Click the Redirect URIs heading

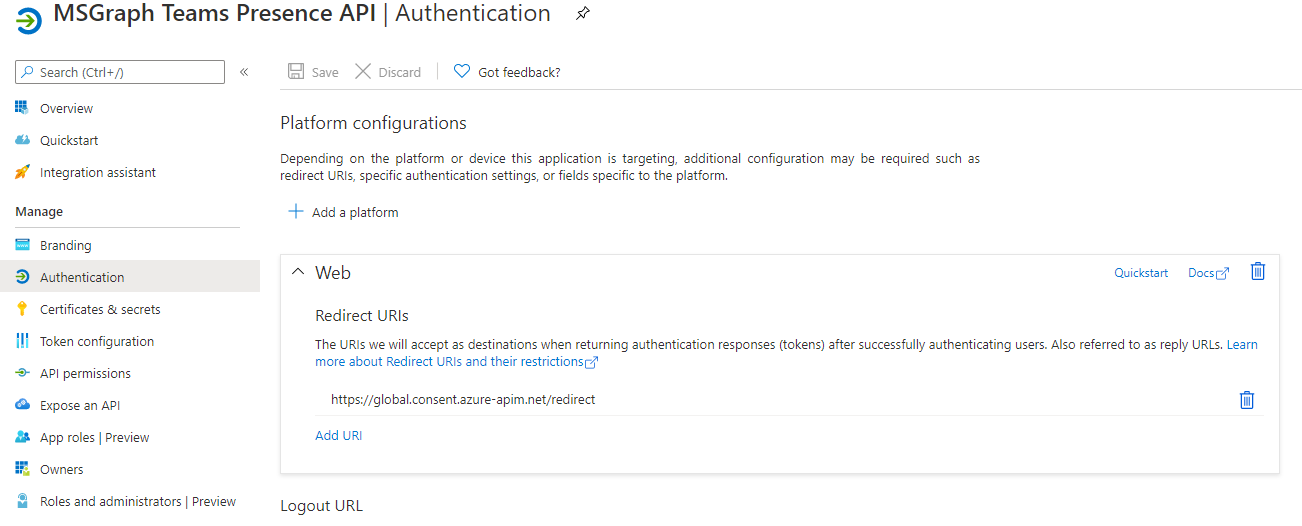pyautogui.click(x=362, y=315)
